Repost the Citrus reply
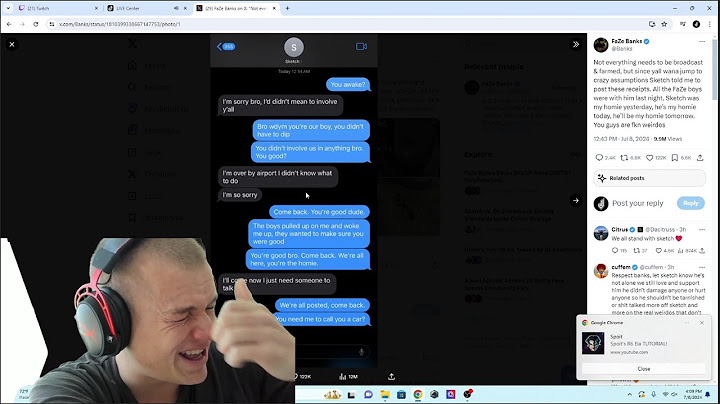The width and height of the screenshot is (720, 404). (637, 250)
